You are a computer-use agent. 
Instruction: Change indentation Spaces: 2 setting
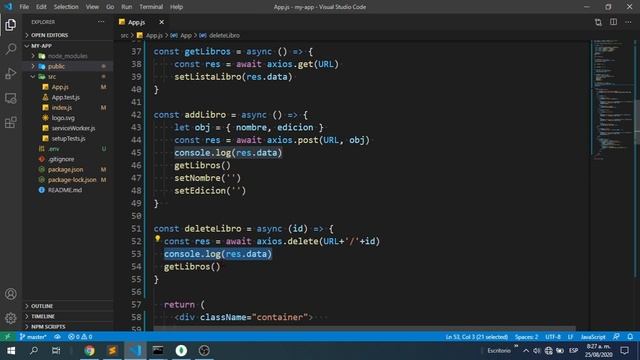click(x=526, y=337)
